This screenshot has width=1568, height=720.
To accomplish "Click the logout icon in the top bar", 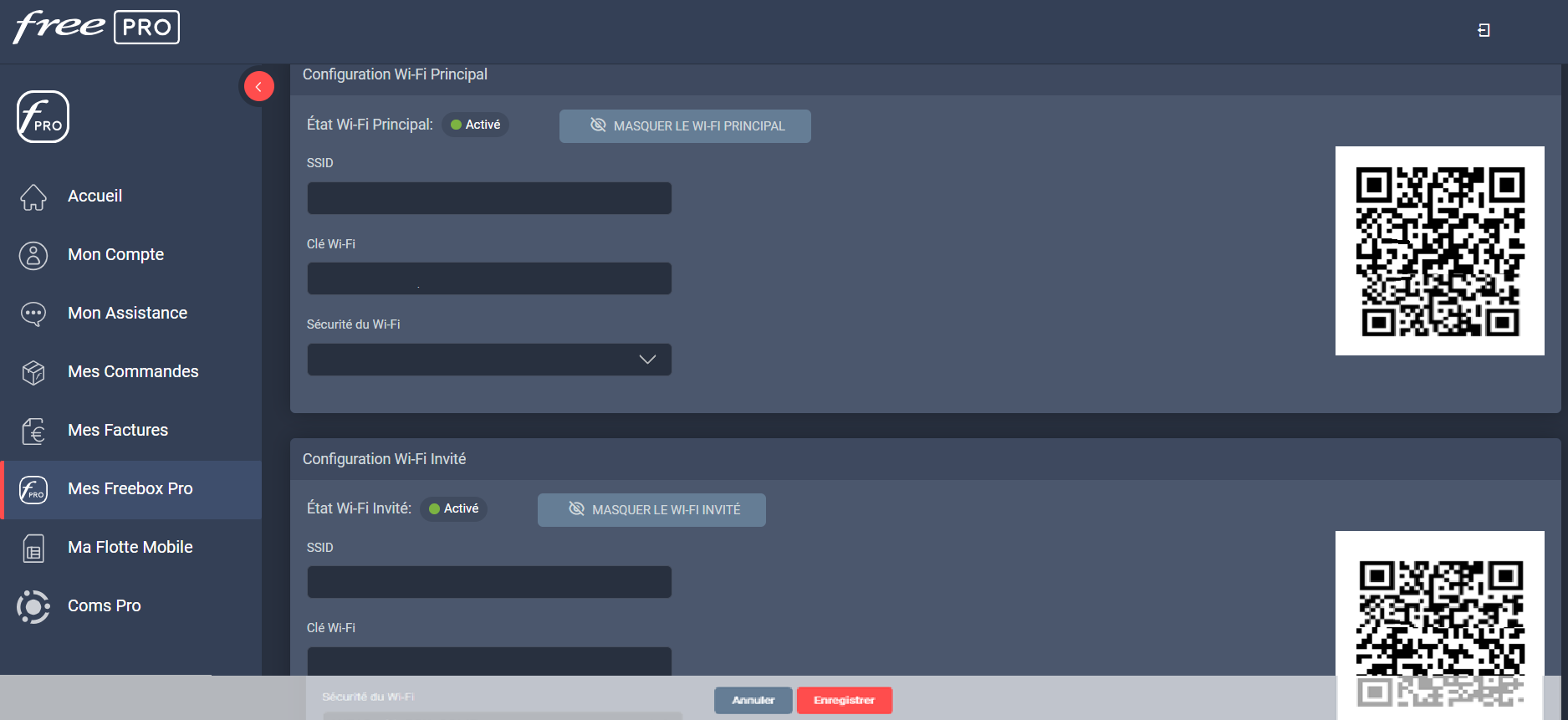I will [x=1484, y=30].
